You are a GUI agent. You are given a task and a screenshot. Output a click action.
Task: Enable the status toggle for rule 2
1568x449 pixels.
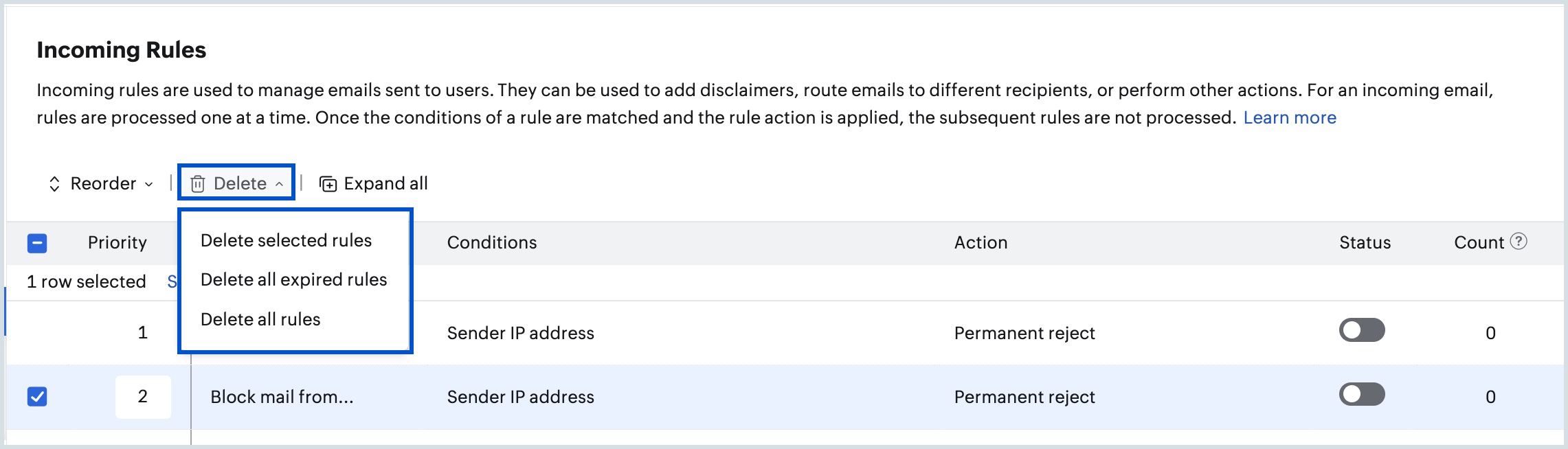(x=1361, y=395)
